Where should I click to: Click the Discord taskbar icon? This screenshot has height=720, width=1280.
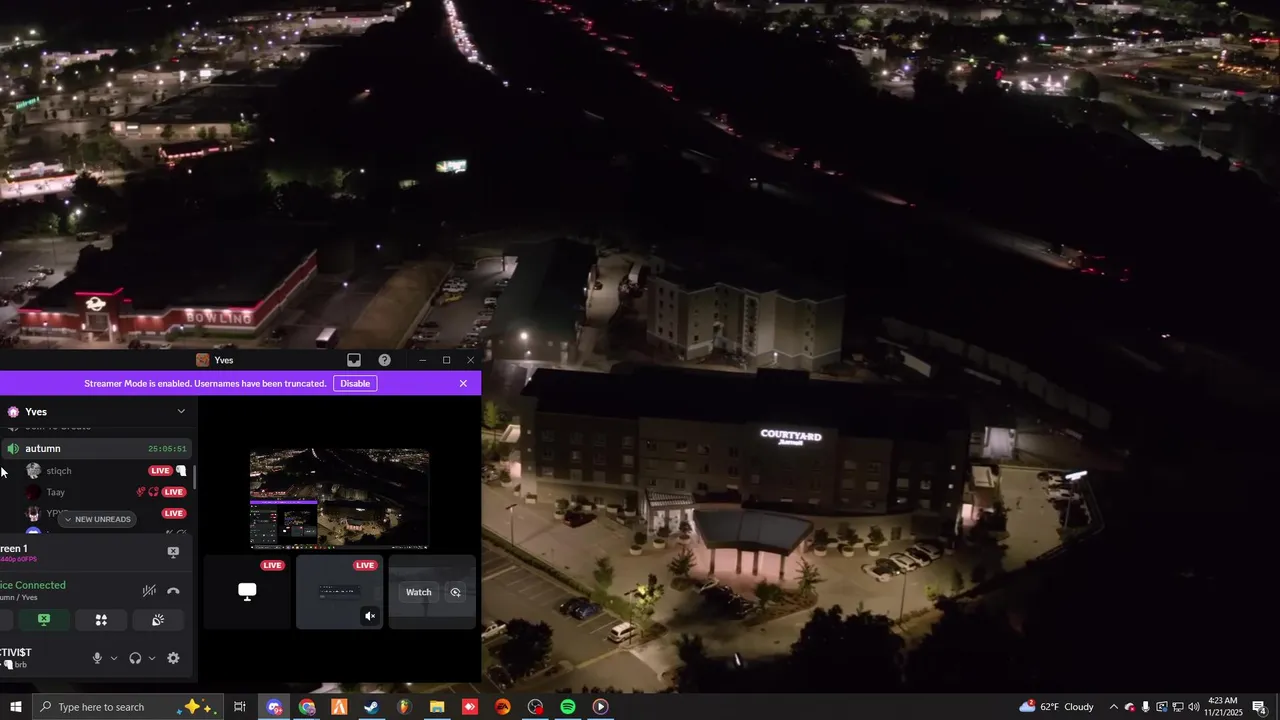(x=274, y=707)
